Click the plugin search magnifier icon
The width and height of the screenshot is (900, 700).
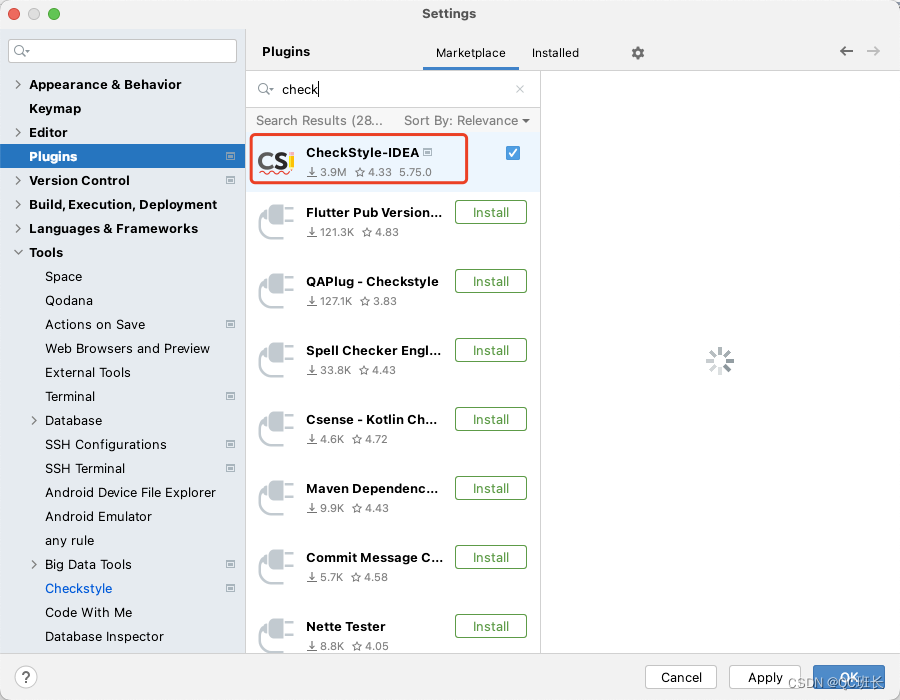point(265,89)
